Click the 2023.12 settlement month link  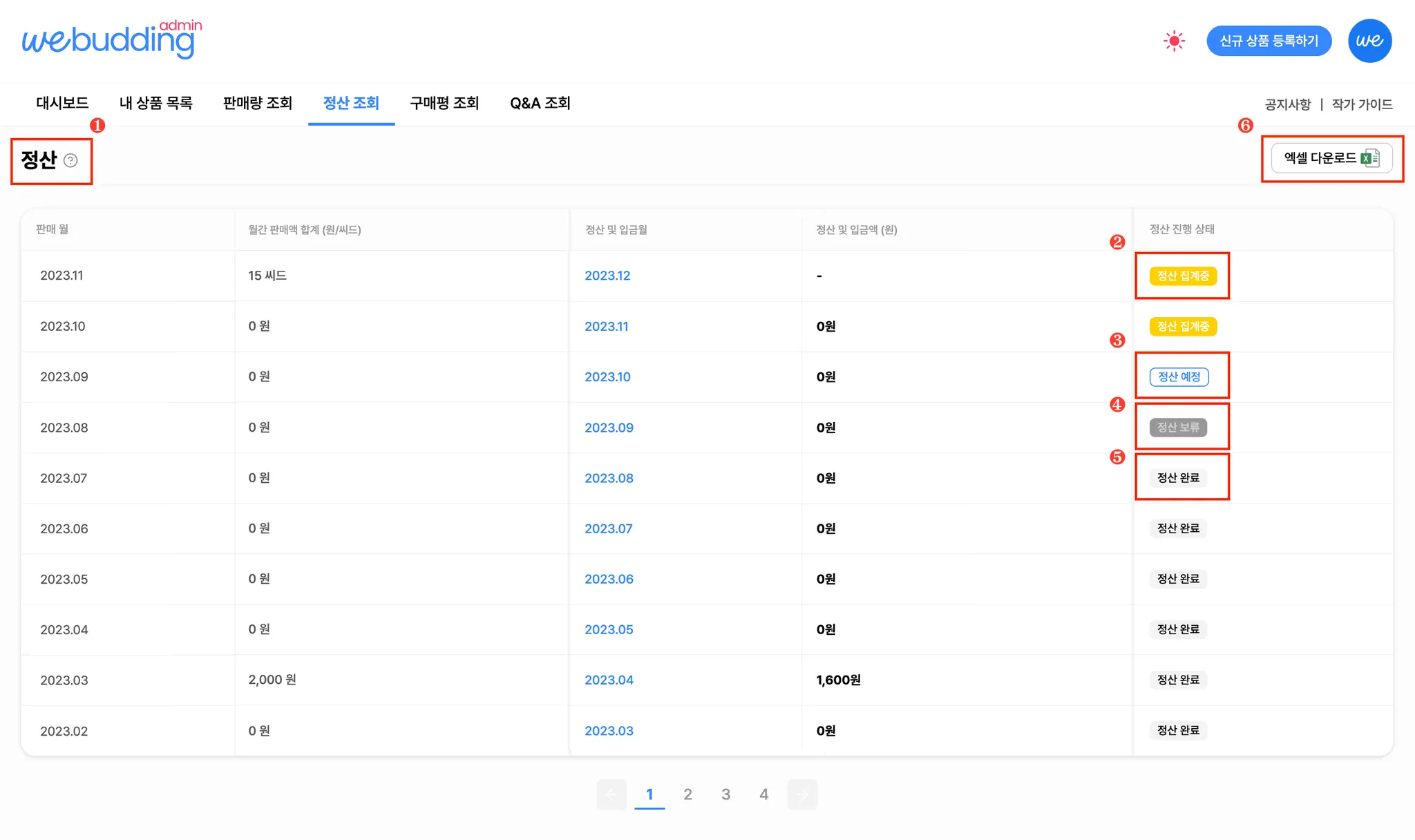[607, 276]
